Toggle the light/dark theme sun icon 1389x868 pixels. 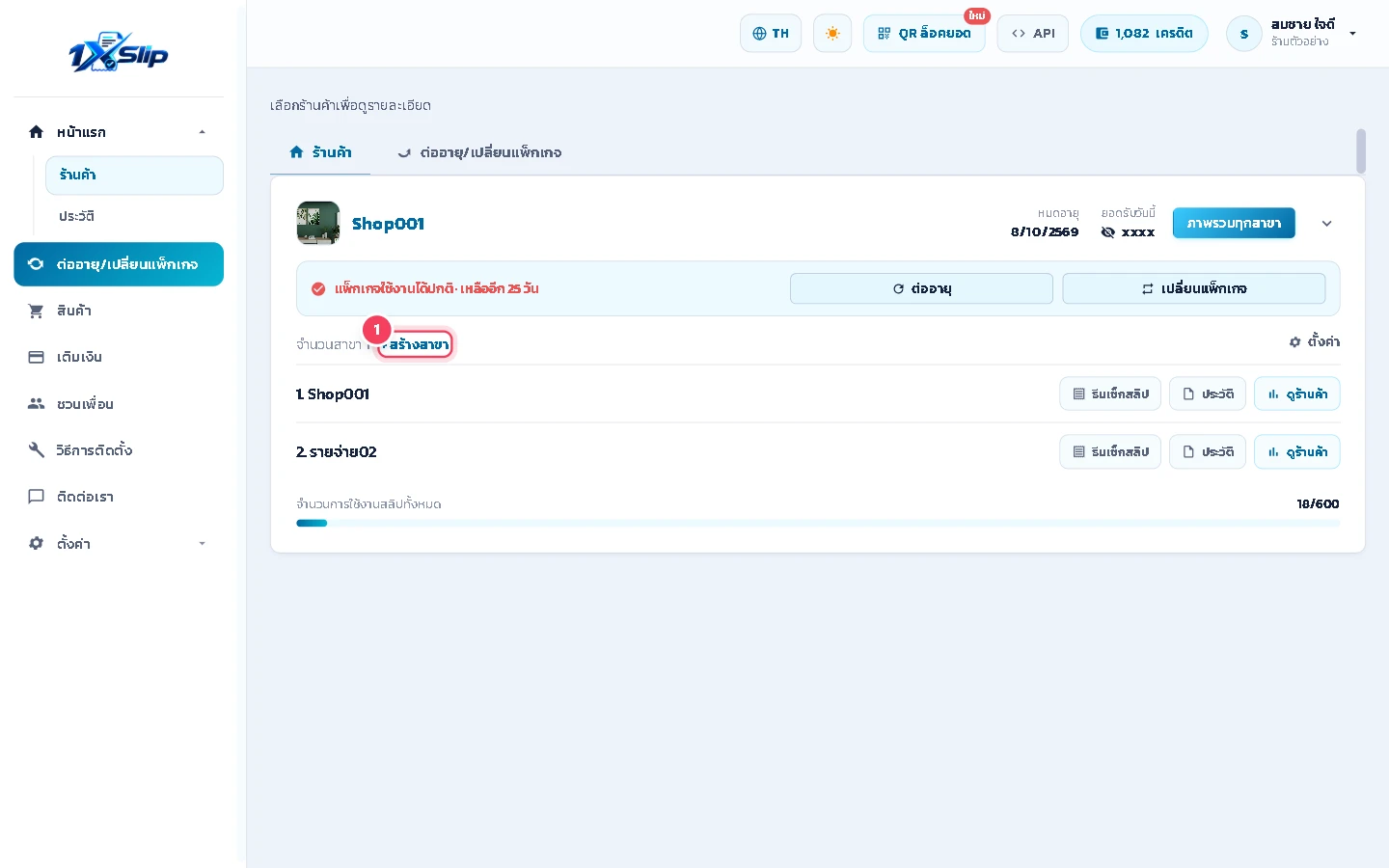[x=832, y=34]
